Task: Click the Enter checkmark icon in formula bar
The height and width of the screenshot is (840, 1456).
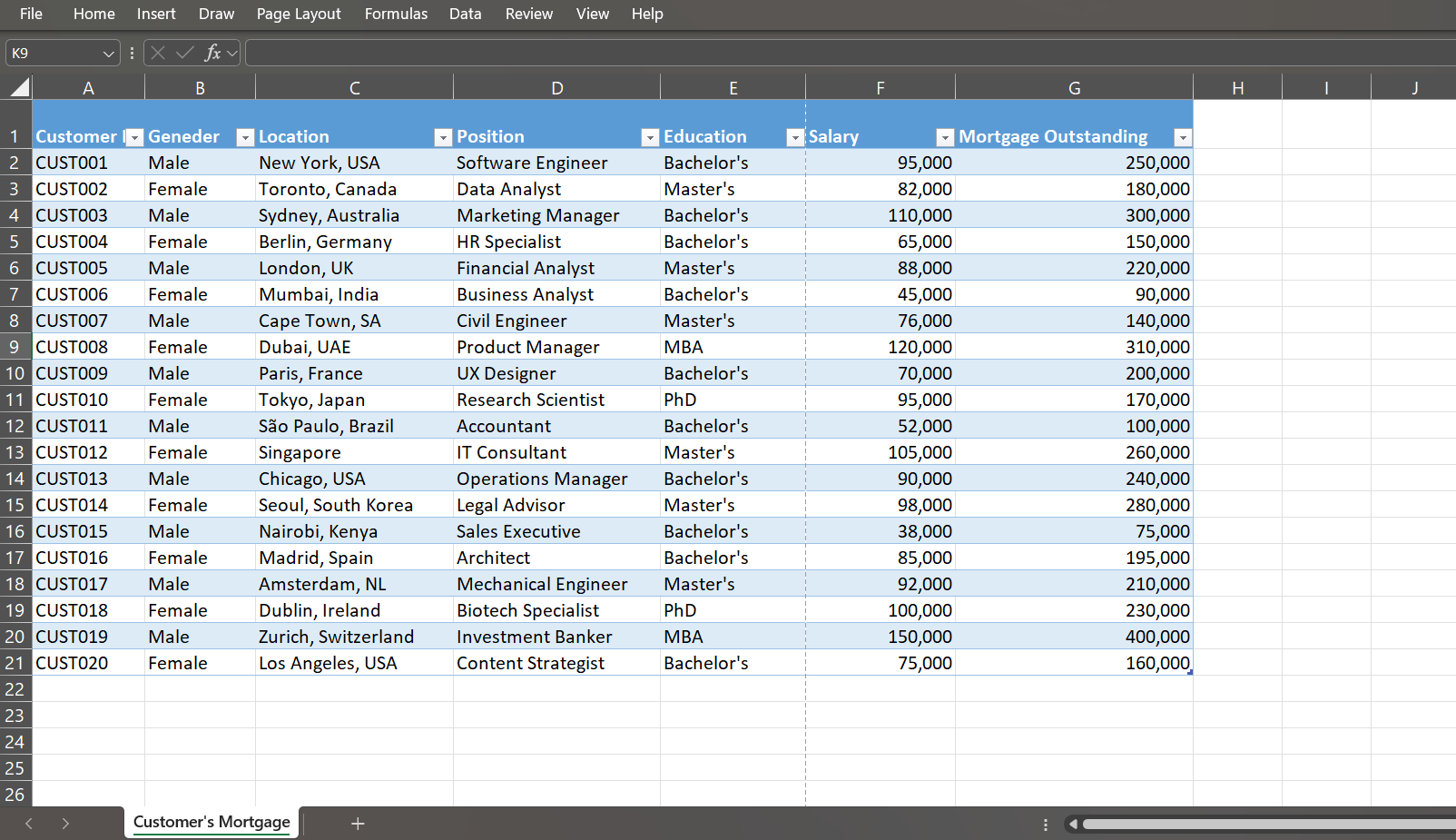Action: coord(185,53)
